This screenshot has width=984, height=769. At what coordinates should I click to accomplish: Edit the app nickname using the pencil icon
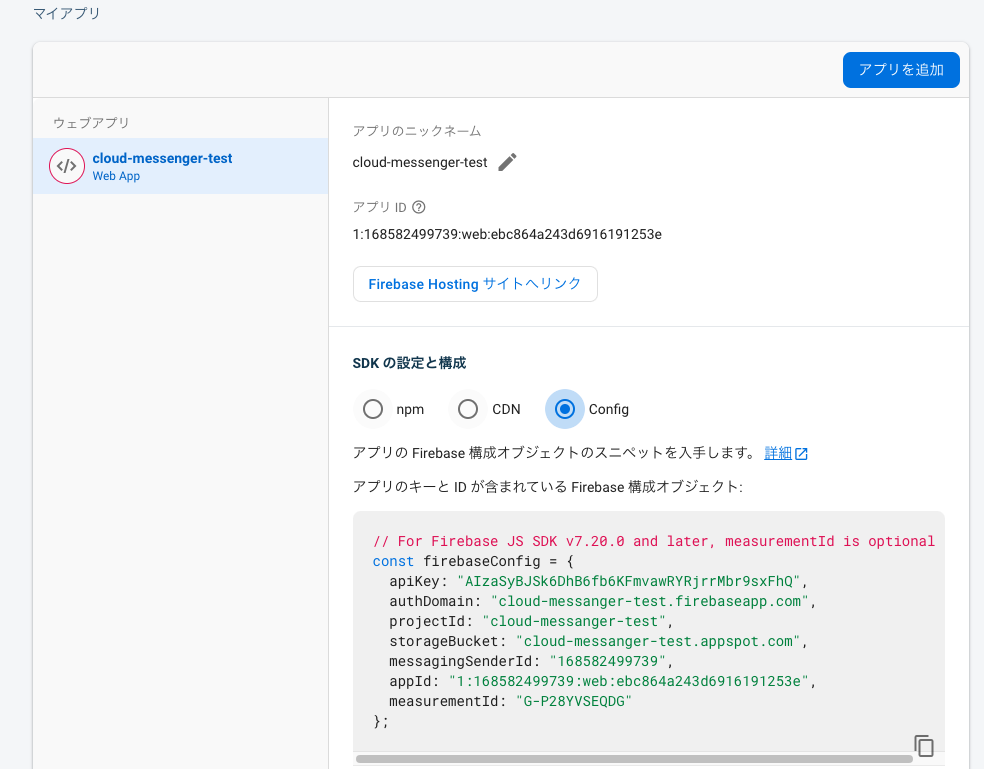click(507, 161)
